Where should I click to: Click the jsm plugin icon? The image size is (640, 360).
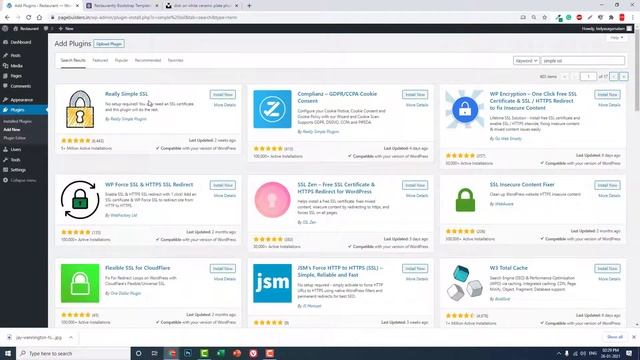click(x=272, y=283)
